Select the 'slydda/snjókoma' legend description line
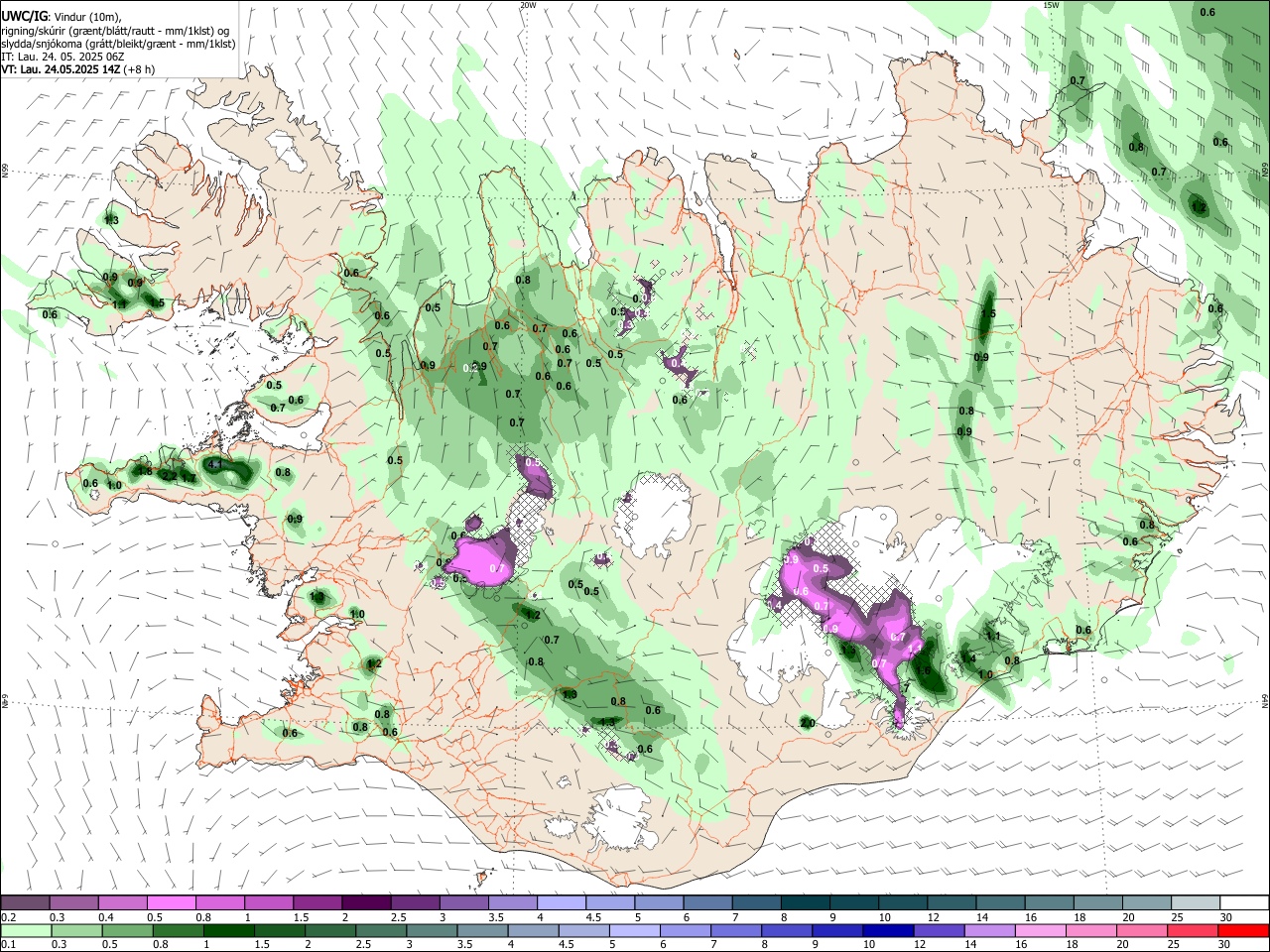This screenshot has width=1270, height=952. click(118, 43)
